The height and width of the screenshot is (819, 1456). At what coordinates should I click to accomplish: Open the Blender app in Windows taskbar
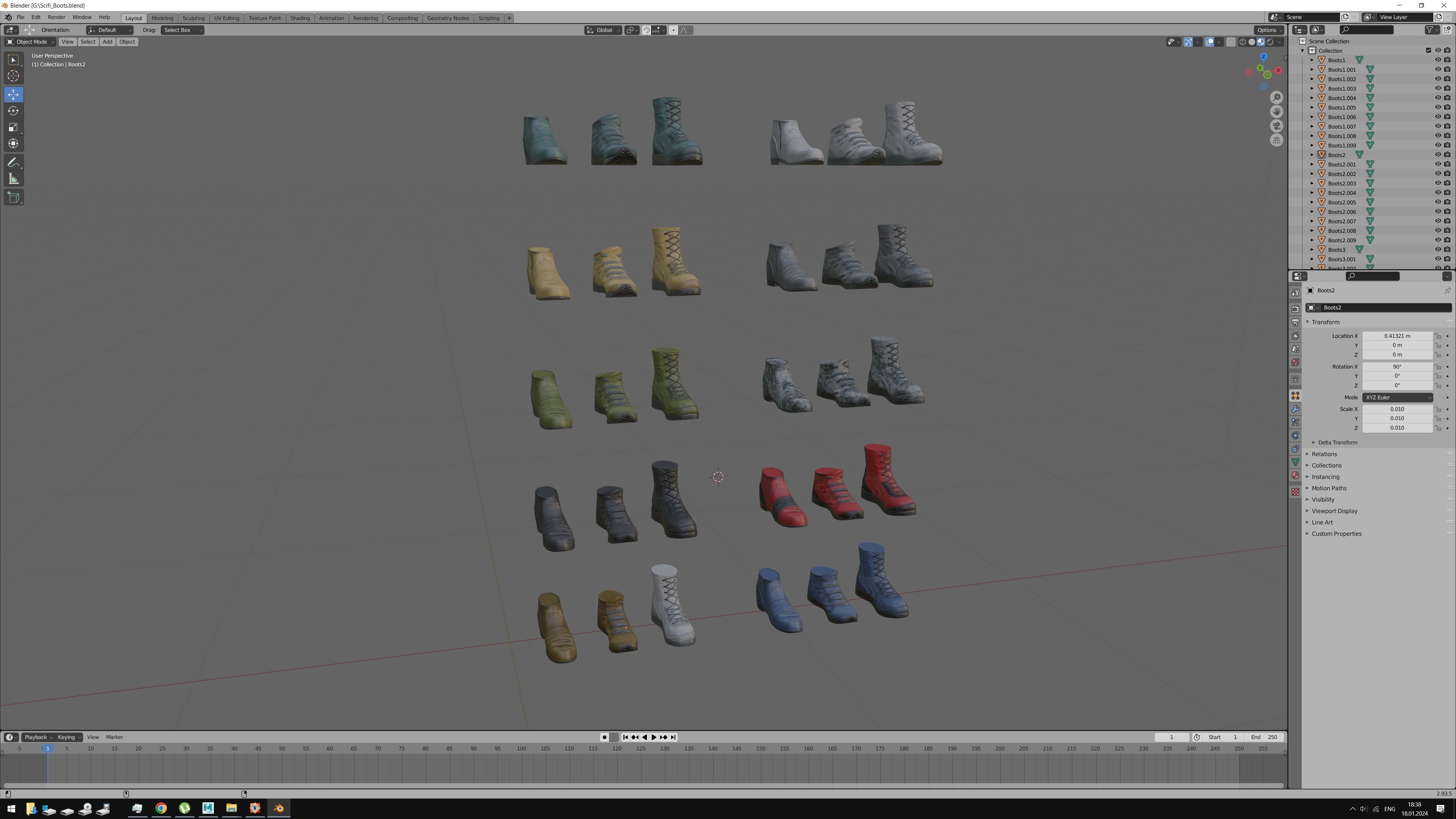[279, 808]
